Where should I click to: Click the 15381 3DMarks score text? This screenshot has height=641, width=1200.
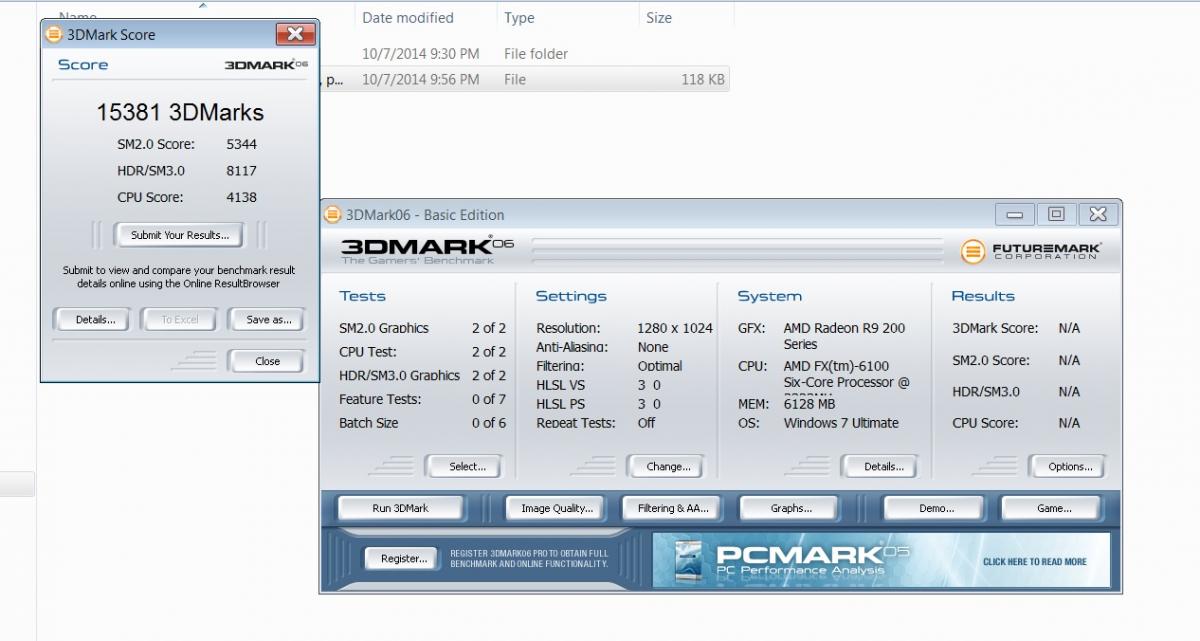[x=180, y=112]
